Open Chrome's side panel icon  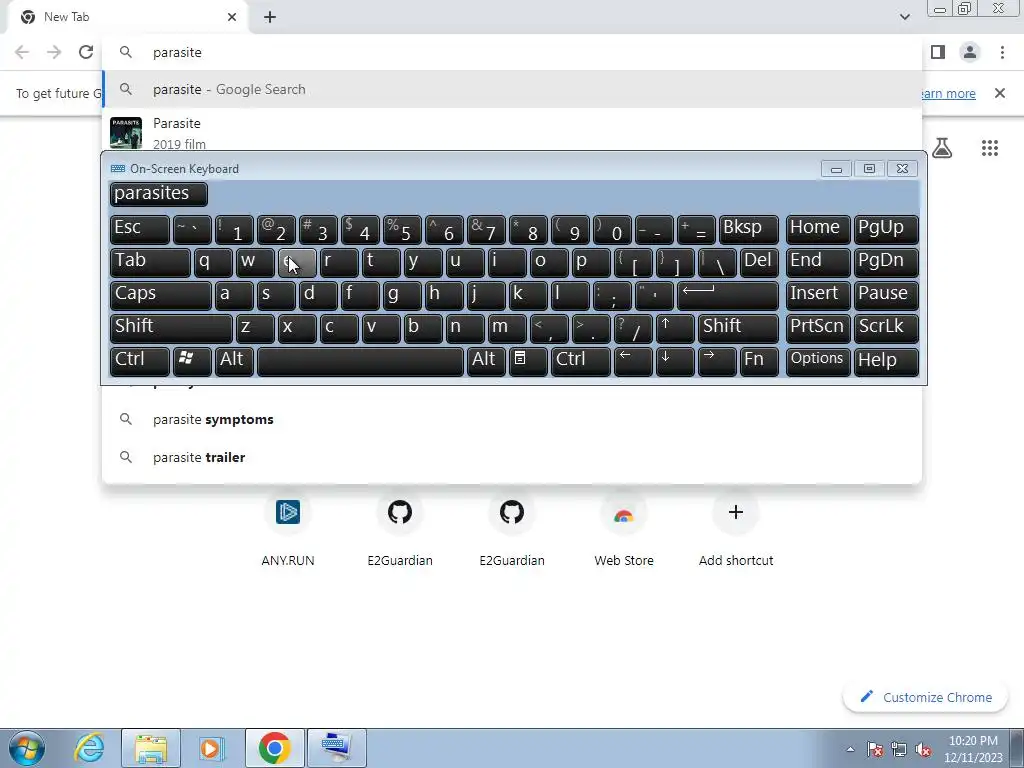pos(938,52)
